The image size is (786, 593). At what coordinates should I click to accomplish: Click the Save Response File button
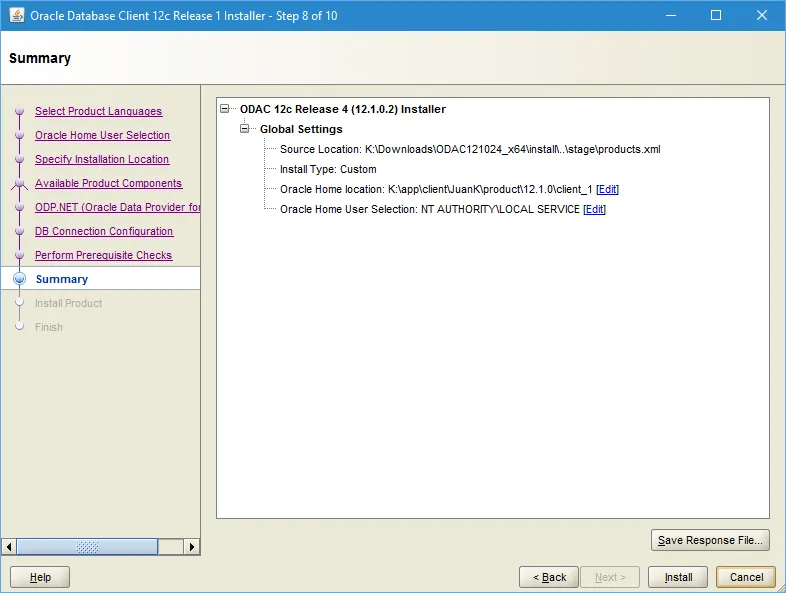pyautogui.click(x=710, y=540)
